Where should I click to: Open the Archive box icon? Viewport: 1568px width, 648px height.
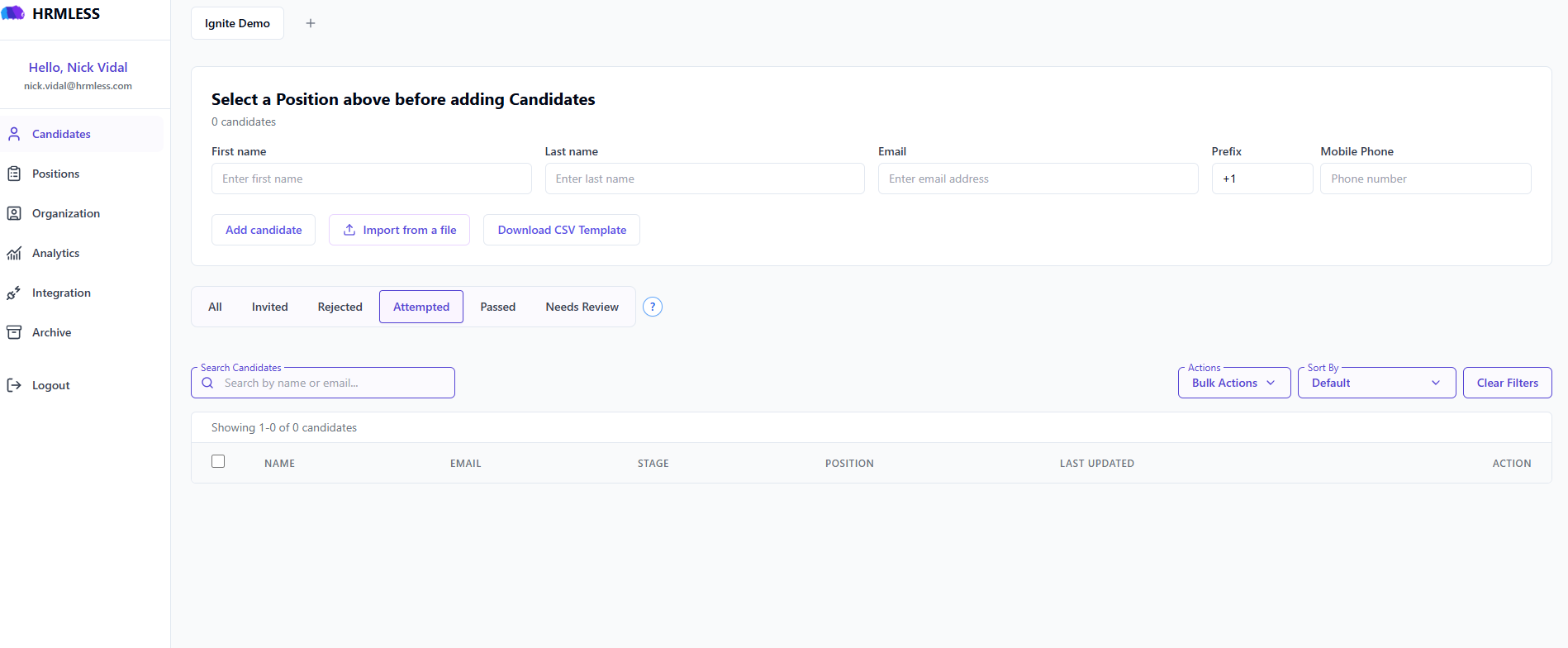[x=14, y=332]
